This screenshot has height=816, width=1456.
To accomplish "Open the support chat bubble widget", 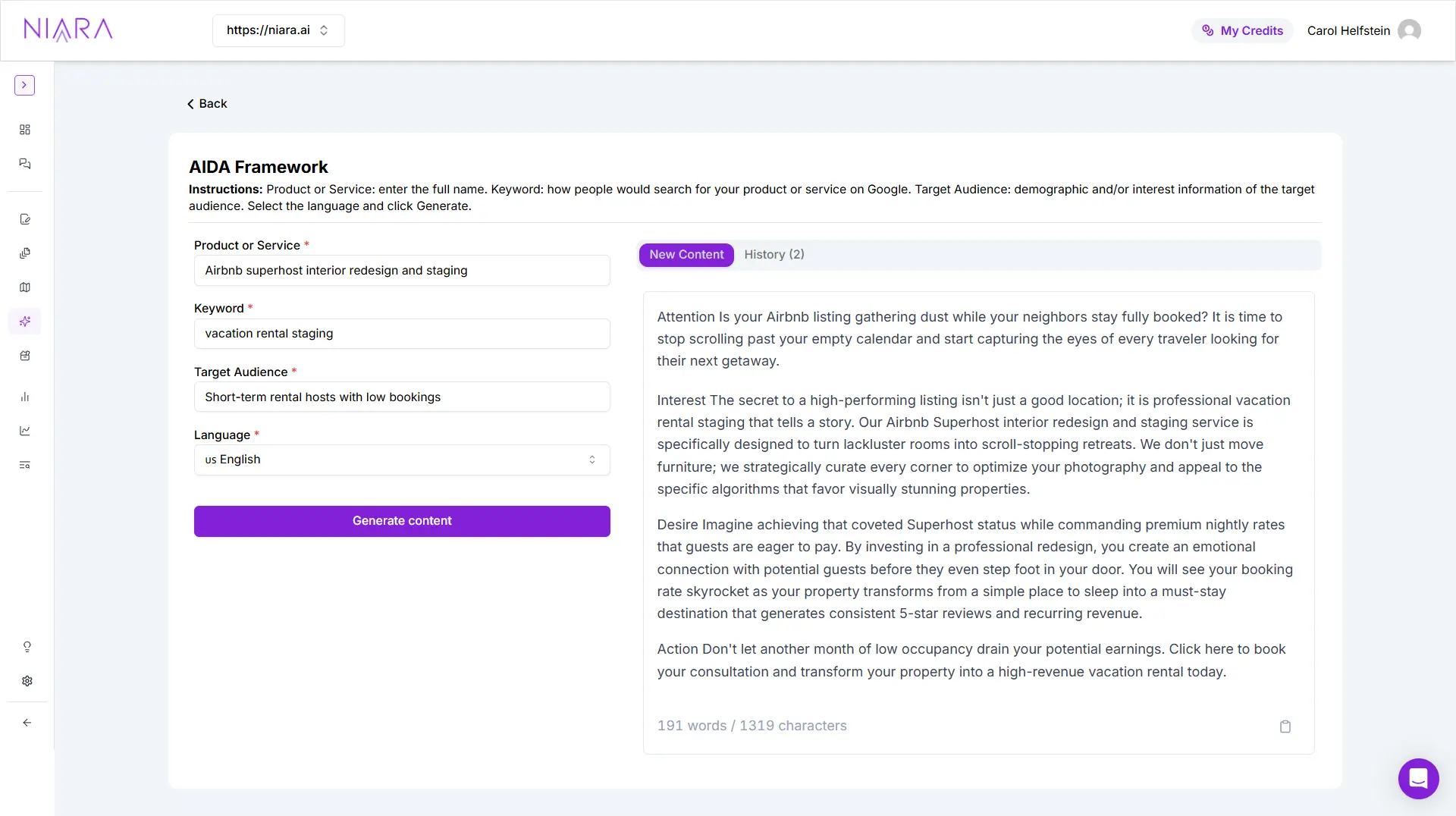I will (1418, 778).
